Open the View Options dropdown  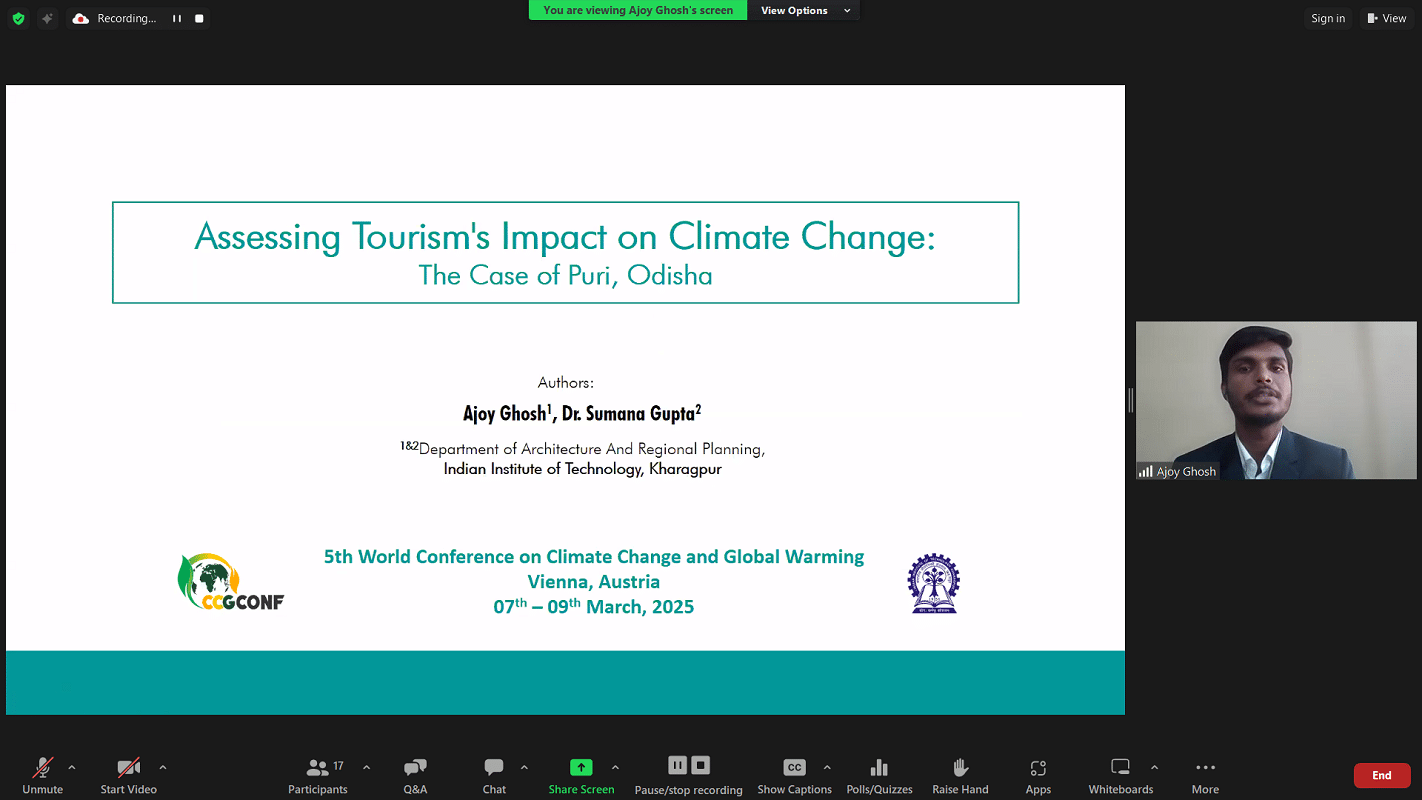[806, 10]
